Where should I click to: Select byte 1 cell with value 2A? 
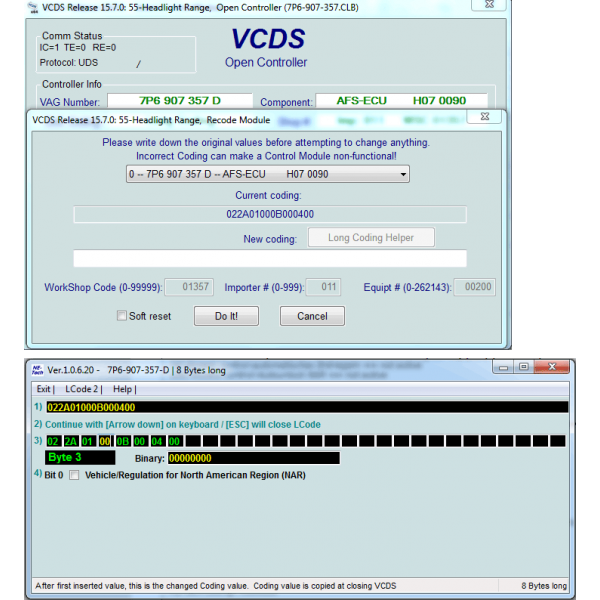coord(70,442)
